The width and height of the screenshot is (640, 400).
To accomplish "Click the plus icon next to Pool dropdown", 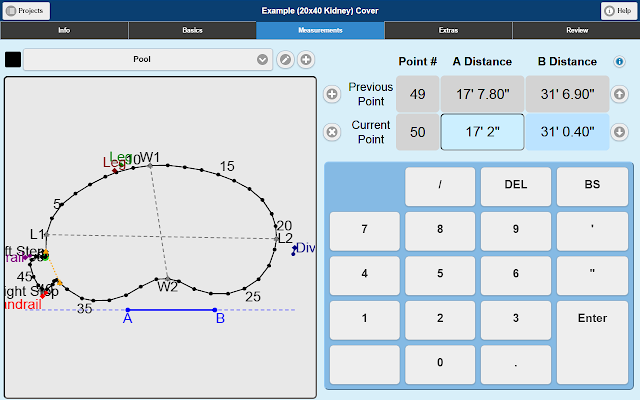I will point(306,60).
